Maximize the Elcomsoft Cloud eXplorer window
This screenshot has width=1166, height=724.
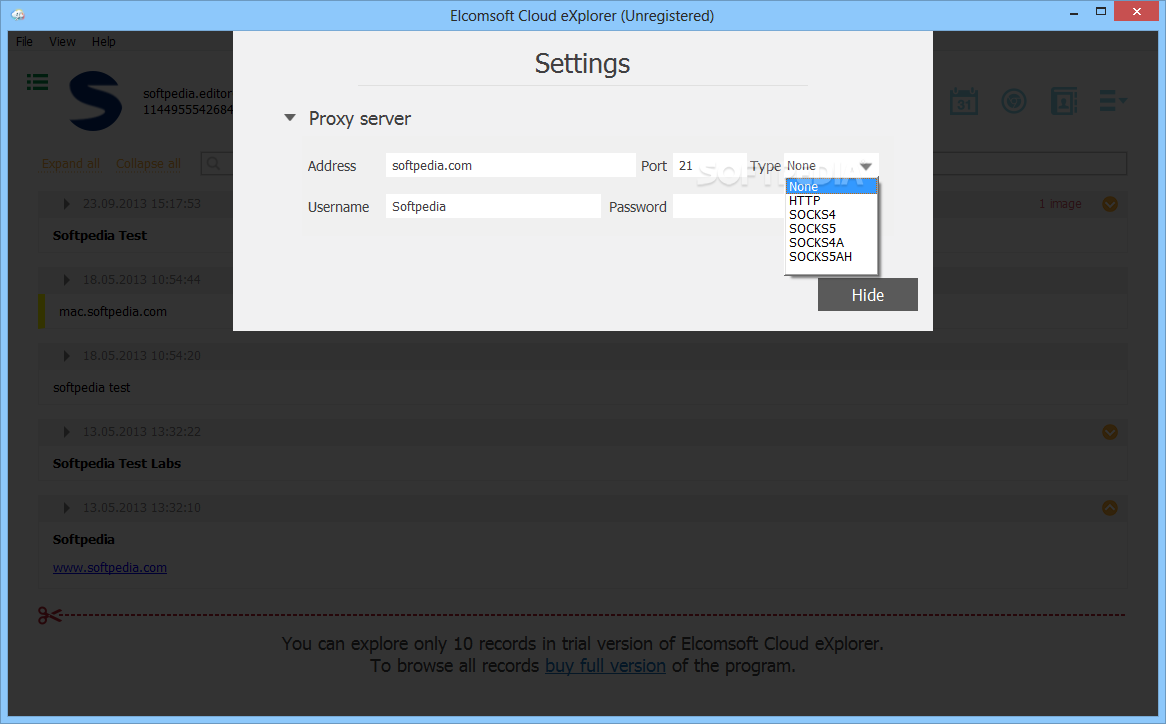tap(1101, 12)
